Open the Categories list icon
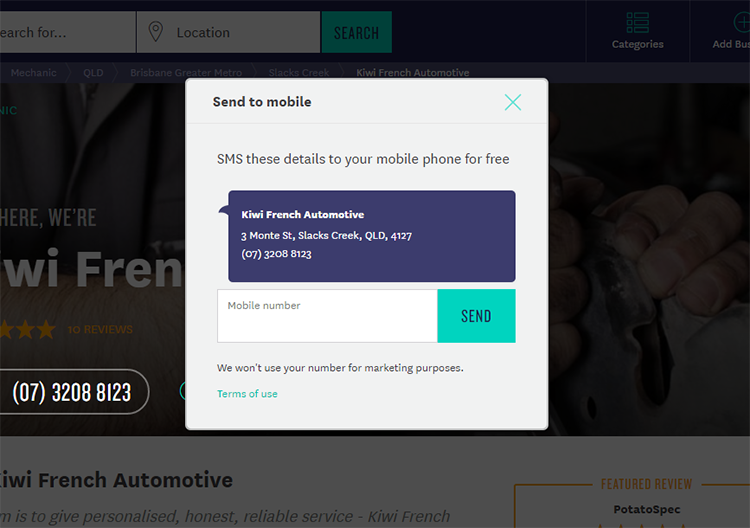The height and width of the screenshot is (528, 750). tap(638, 23)
